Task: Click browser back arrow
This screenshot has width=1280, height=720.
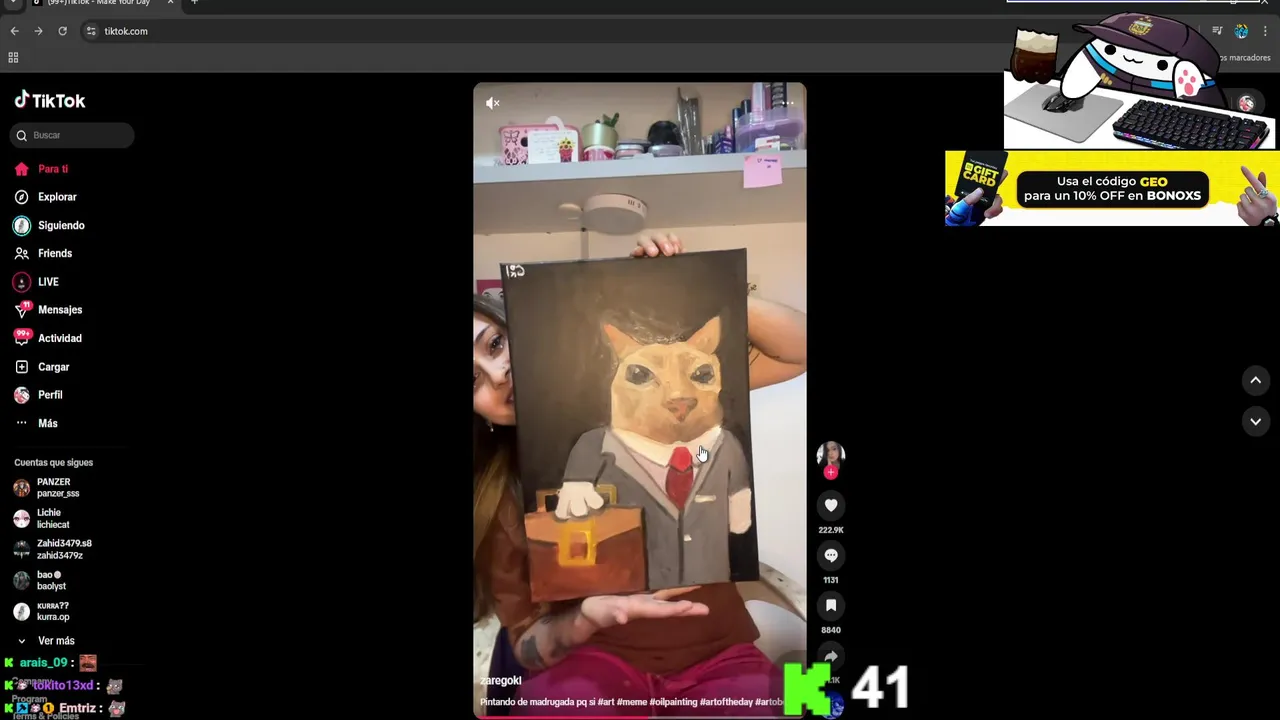Action: [x=14, y=31]
